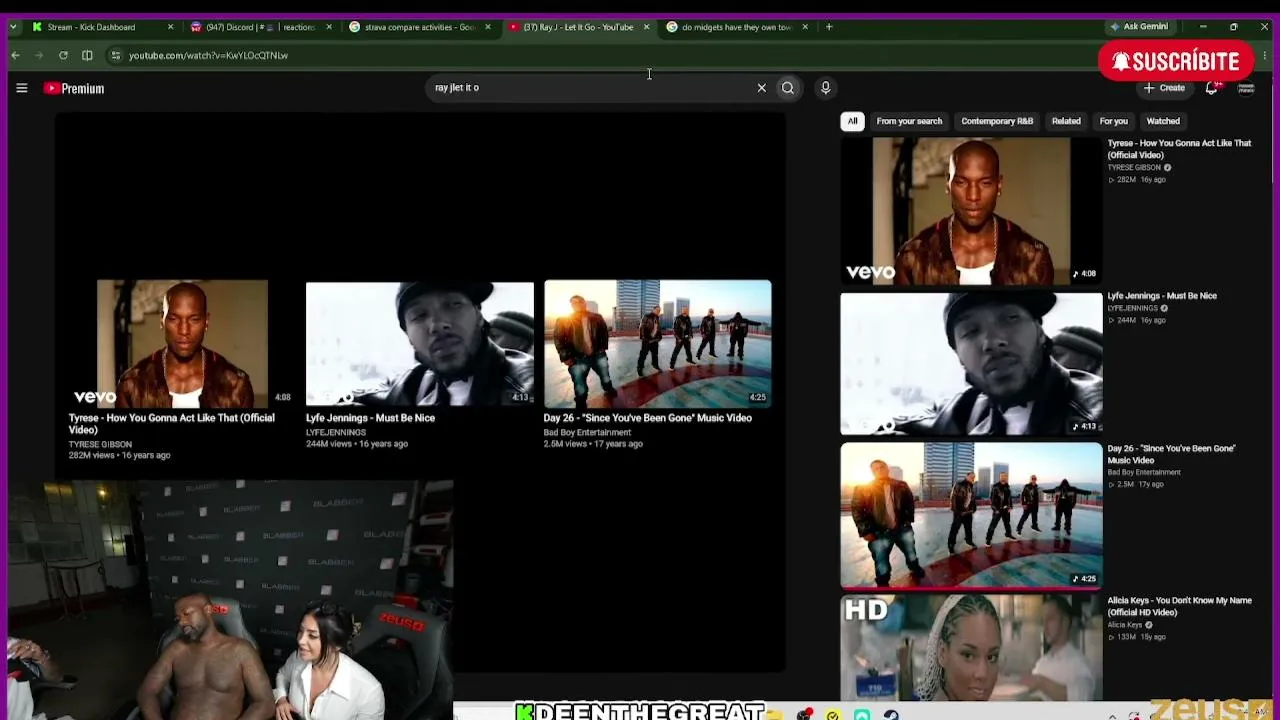
Task: Click the Suscríbite subscribe button
Action: tap(1176, 62)
